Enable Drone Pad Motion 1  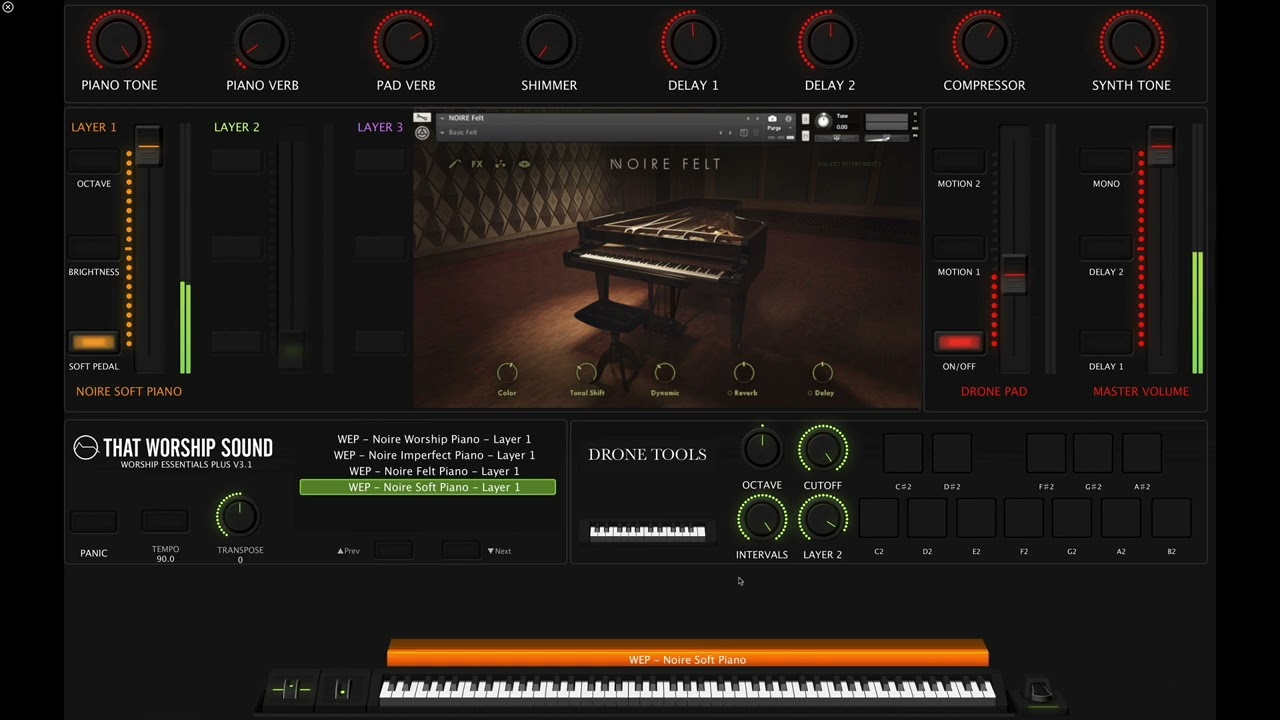pyautogui.click(x=958, y=248)
